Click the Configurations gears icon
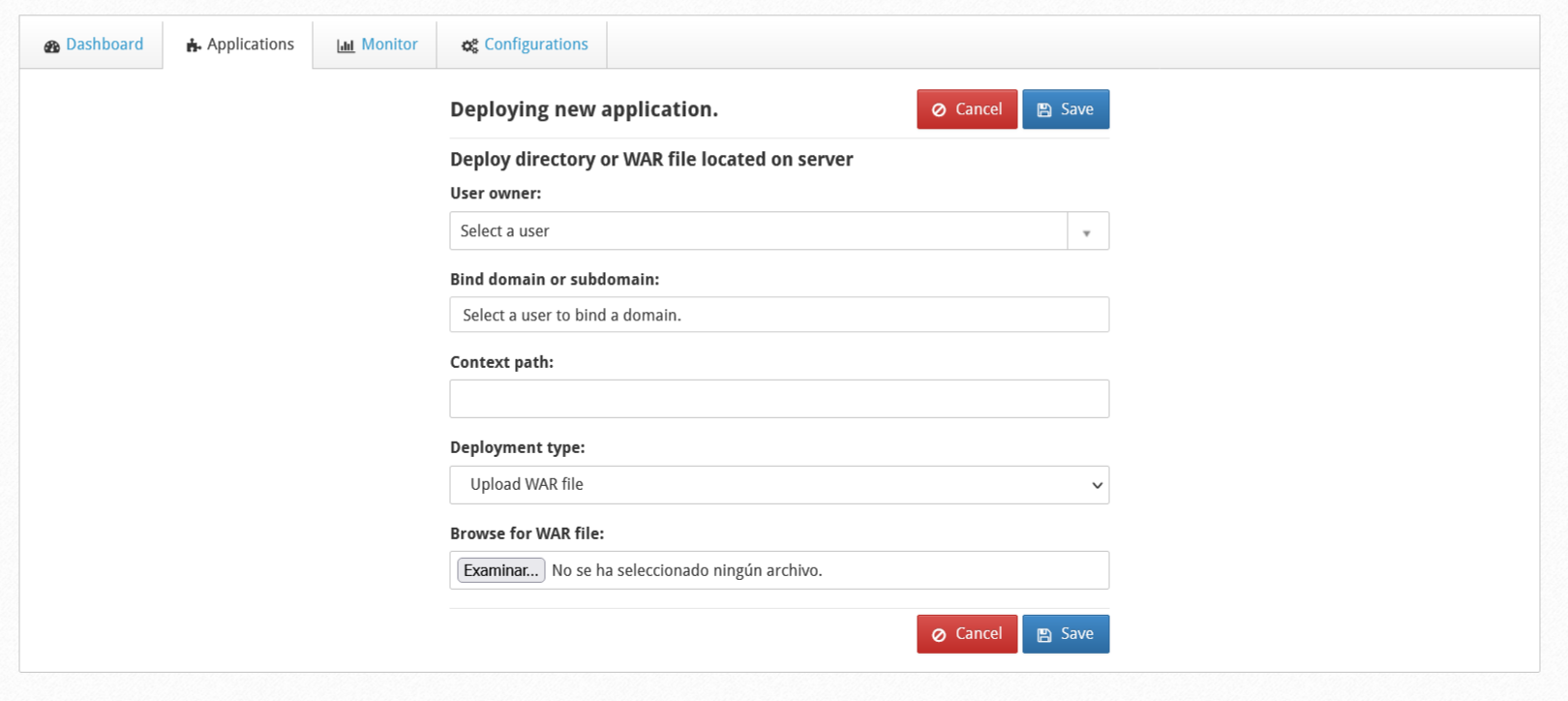 469,46
